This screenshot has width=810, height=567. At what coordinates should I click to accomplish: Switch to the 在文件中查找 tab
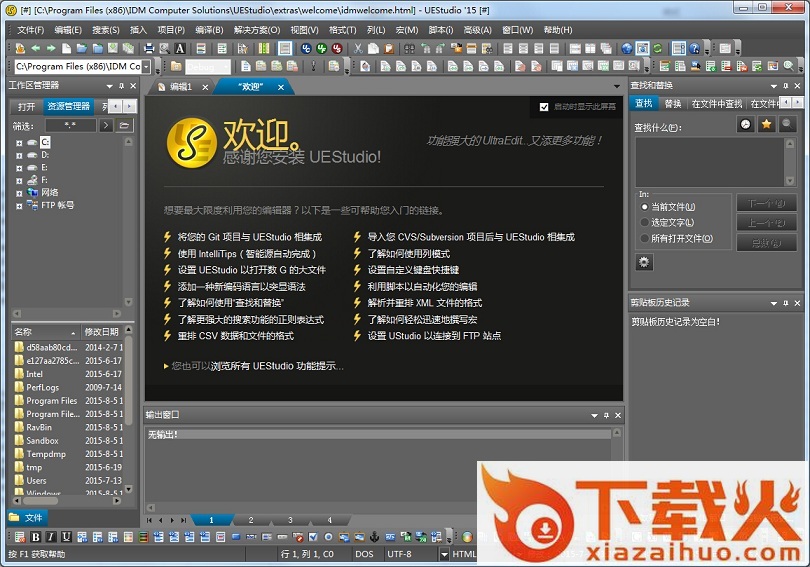point(716,104)
